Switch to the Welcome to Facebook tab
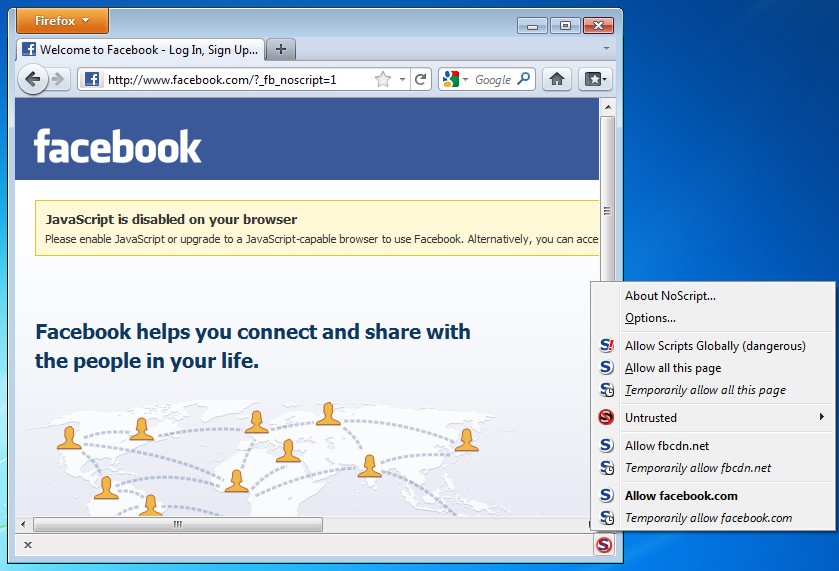Viewport: 839px width, 571px height. [x=140, y=49]
